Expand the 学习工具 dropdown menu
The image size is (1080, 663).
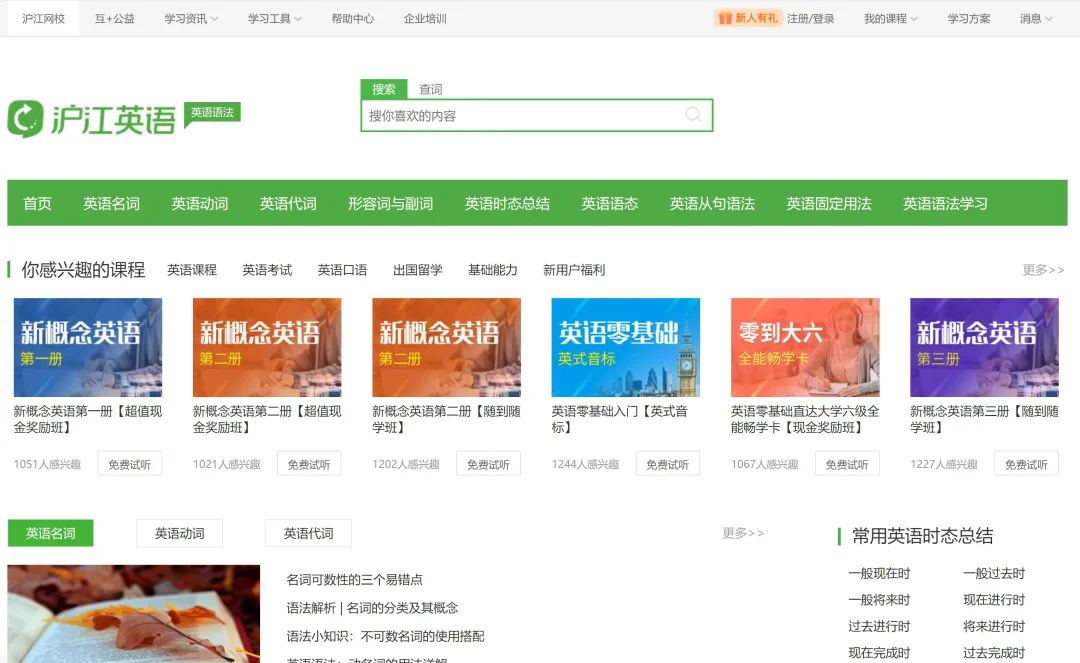coord(274,19)
